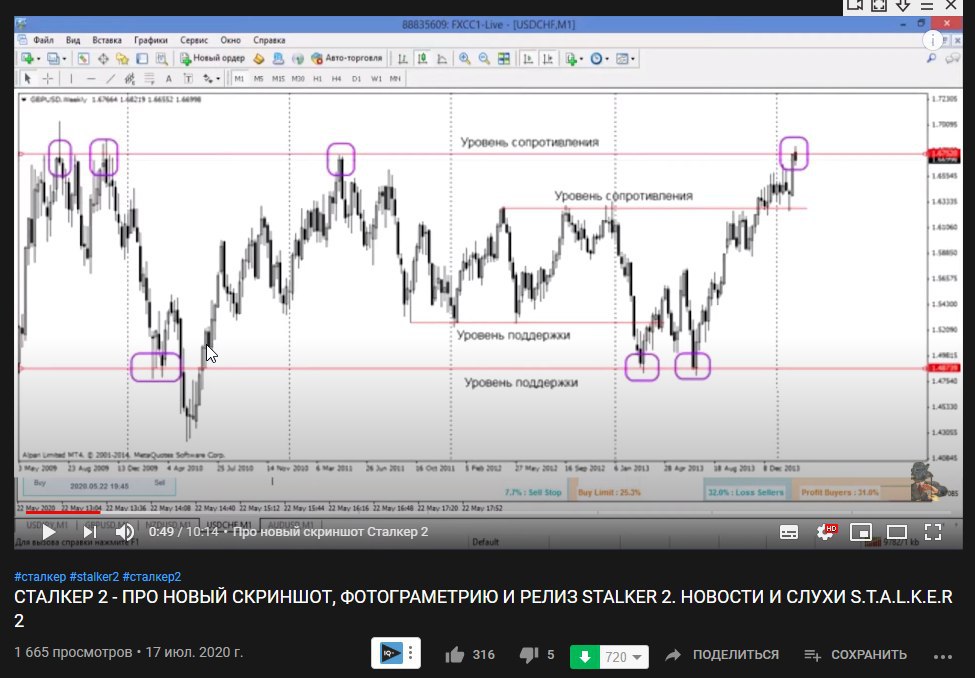Open the three-dot more actions menu
Image resolution: width=975 pixels, height=678 pixels.
[x=943, y=656]
